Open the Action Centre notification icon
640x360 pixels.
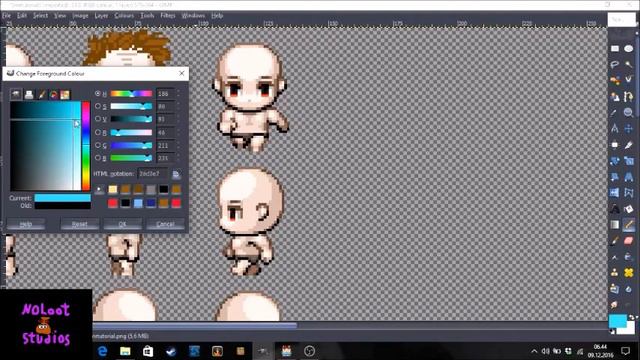click(625, 351)
